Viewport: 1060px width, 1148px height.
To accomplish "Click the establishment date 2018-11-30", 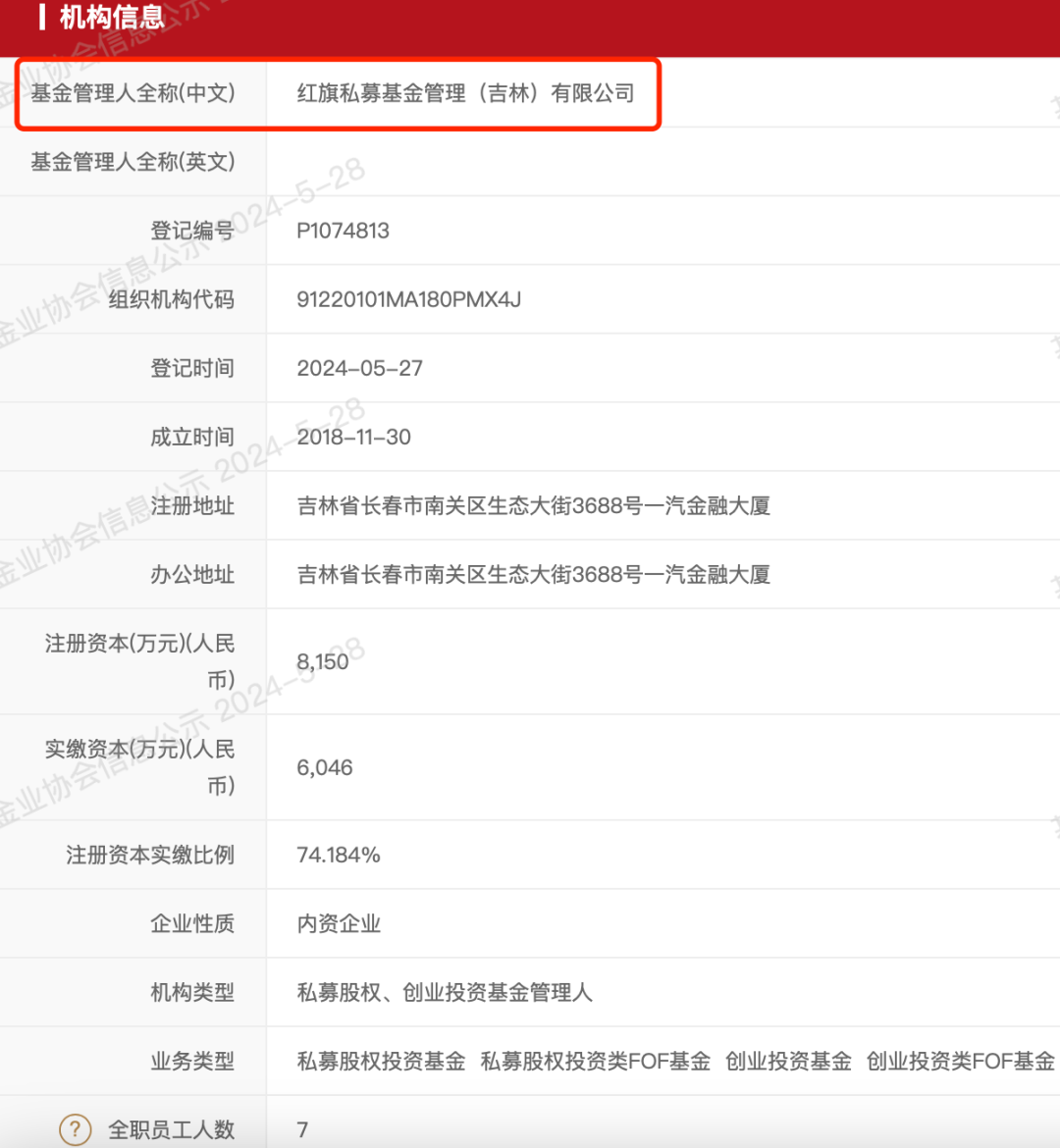I will coord(353,437).
